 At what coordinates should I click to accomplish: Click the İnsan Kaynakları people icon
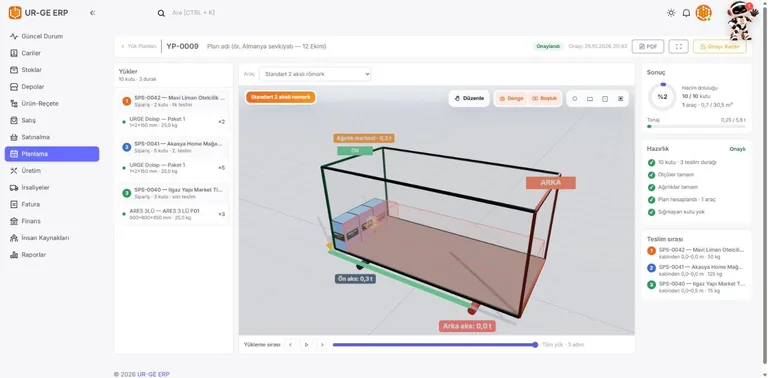(14, 238)
